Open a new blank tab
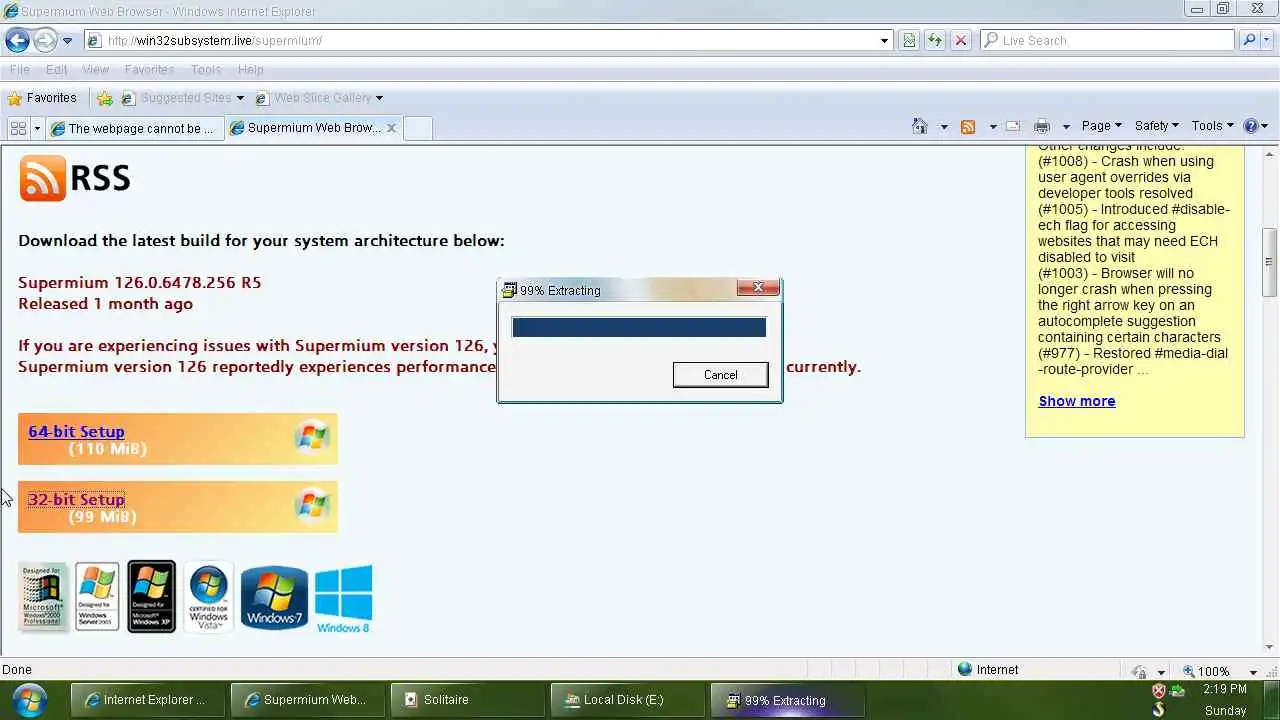Viewport: 1280px width, 720px height. (417, 128)
